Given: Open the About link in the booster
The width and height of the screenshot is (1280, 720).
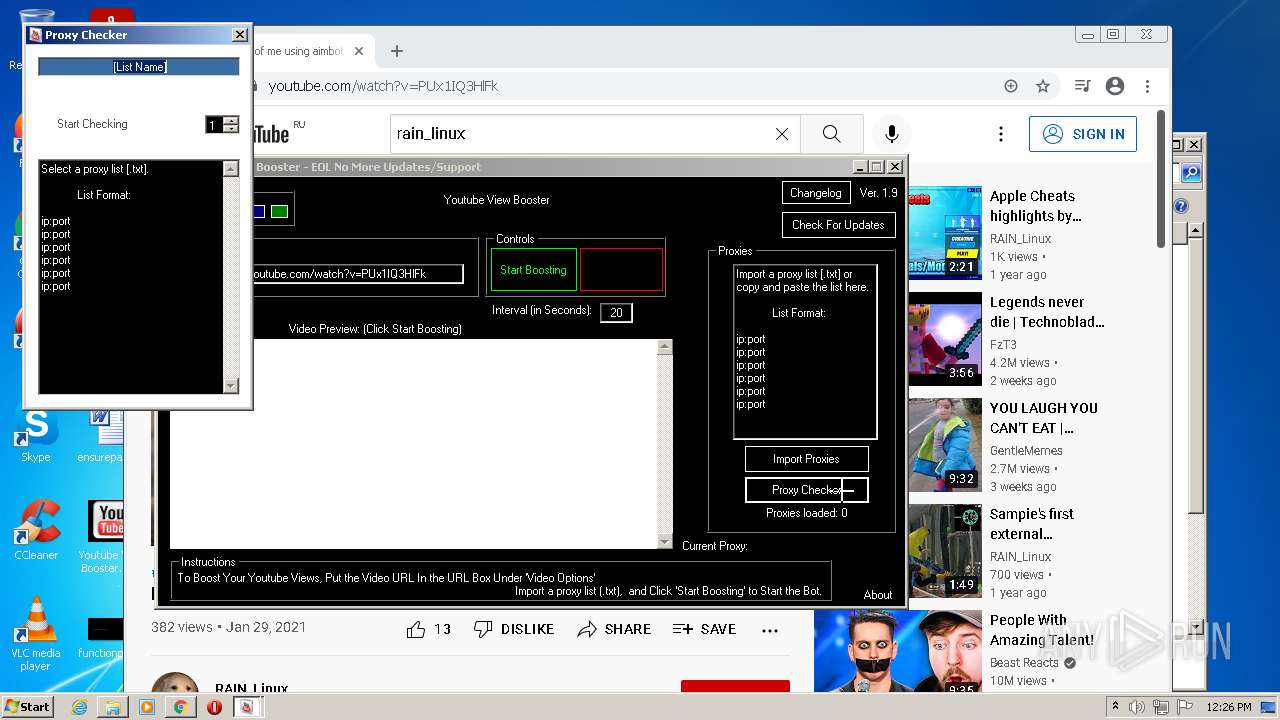Looking at the screenshot, I should (x=878, y=595).
